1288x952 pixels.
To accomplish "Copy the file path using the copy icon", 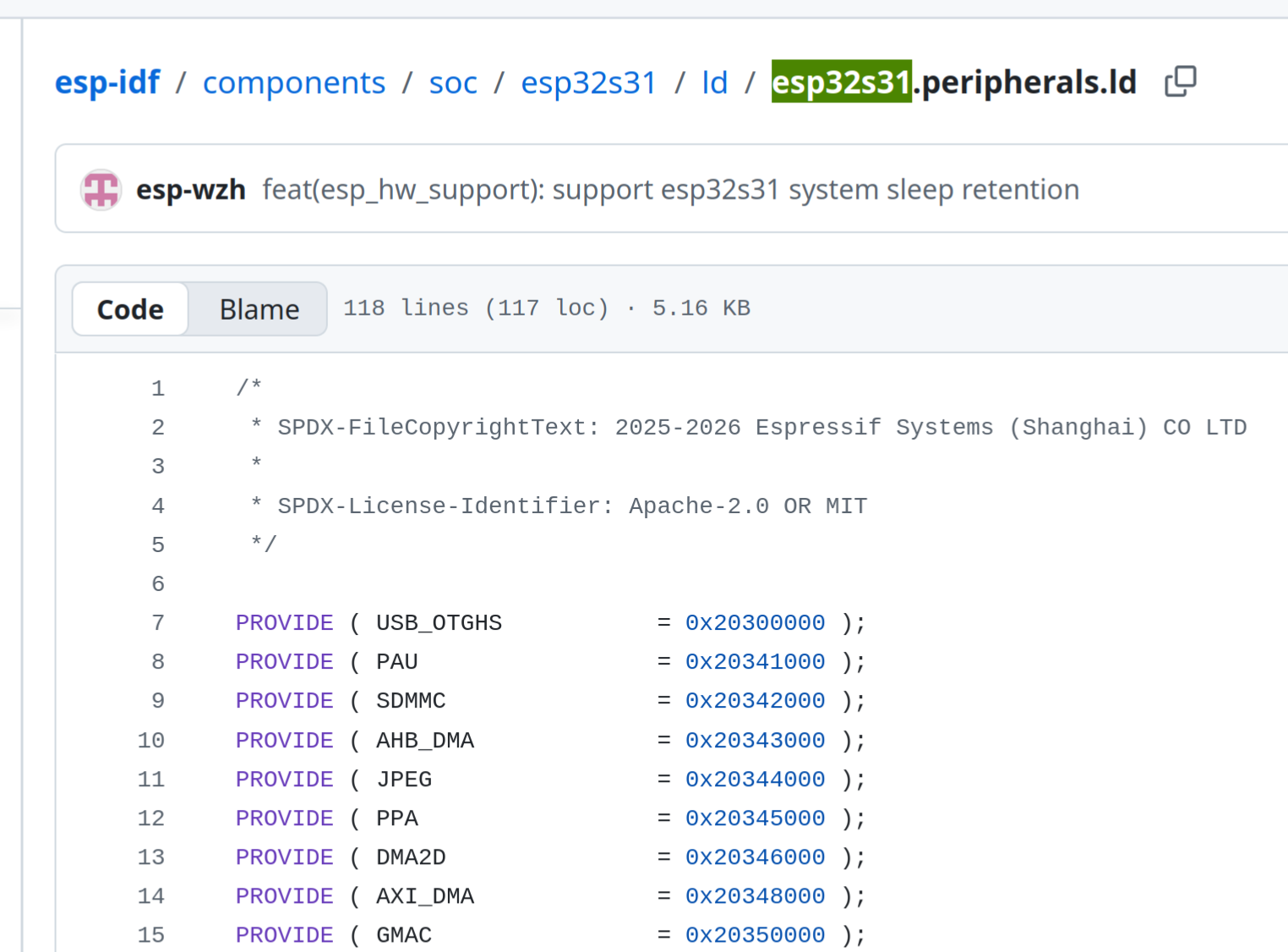I will 1180,82.
